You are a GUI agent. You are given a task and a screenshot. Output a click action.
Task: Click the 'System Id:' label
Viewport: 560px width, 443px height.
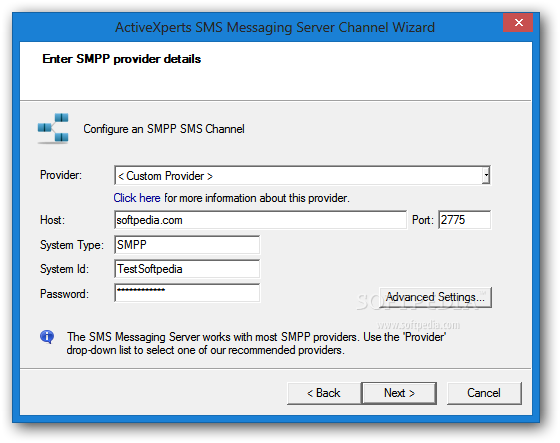tap(64, 269)
